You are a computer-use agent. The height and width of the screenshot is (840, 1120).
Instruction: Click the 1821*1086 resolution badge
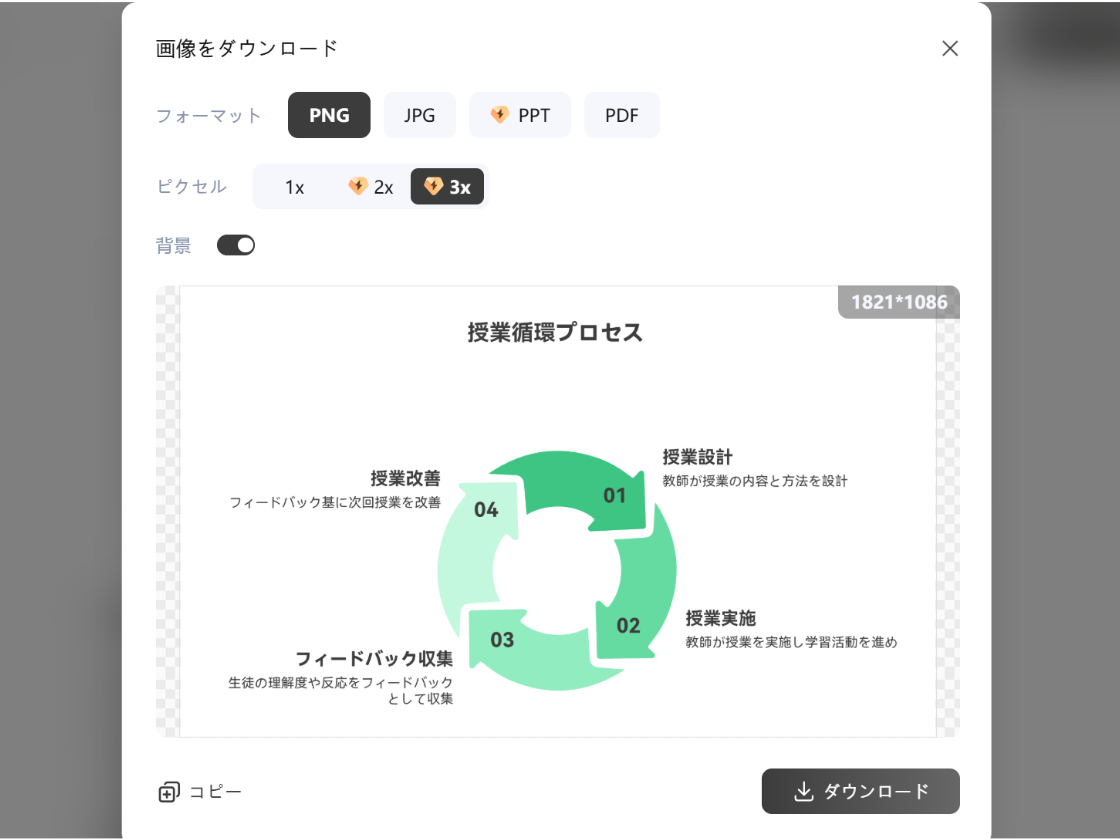897,301
